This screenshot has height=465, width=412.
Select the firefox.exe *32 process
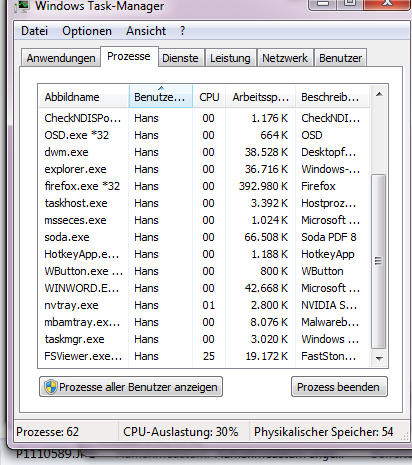pos(204,186)
